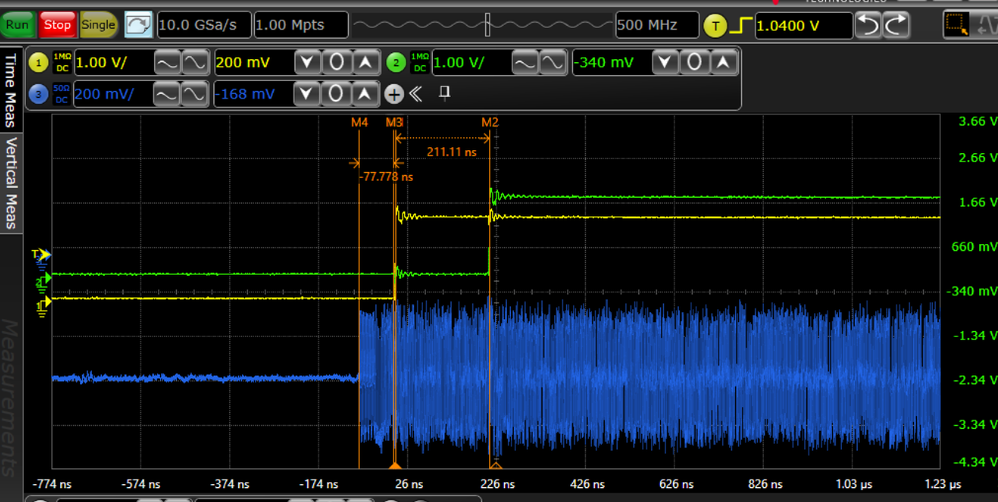The image size is (998, 502).
Task: Decrease channel 2 offset with down arrow
Action: (x=667, y=63)
